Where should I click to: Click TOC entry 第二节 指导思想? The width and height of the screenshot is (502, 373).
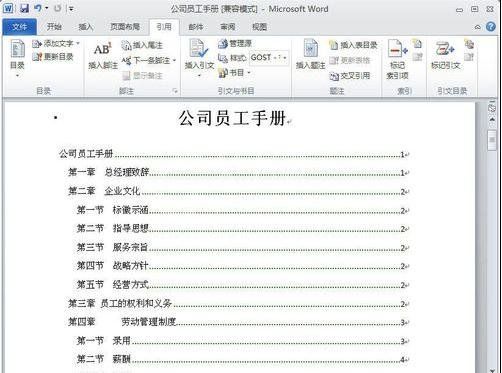[243, 229]
